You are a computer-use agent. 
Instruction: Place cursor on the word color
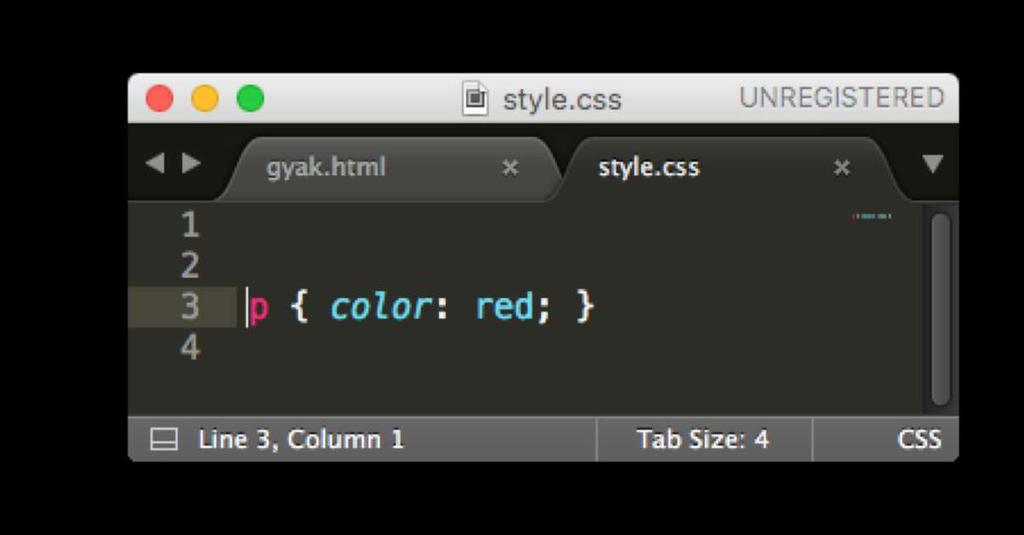point(381,307)
